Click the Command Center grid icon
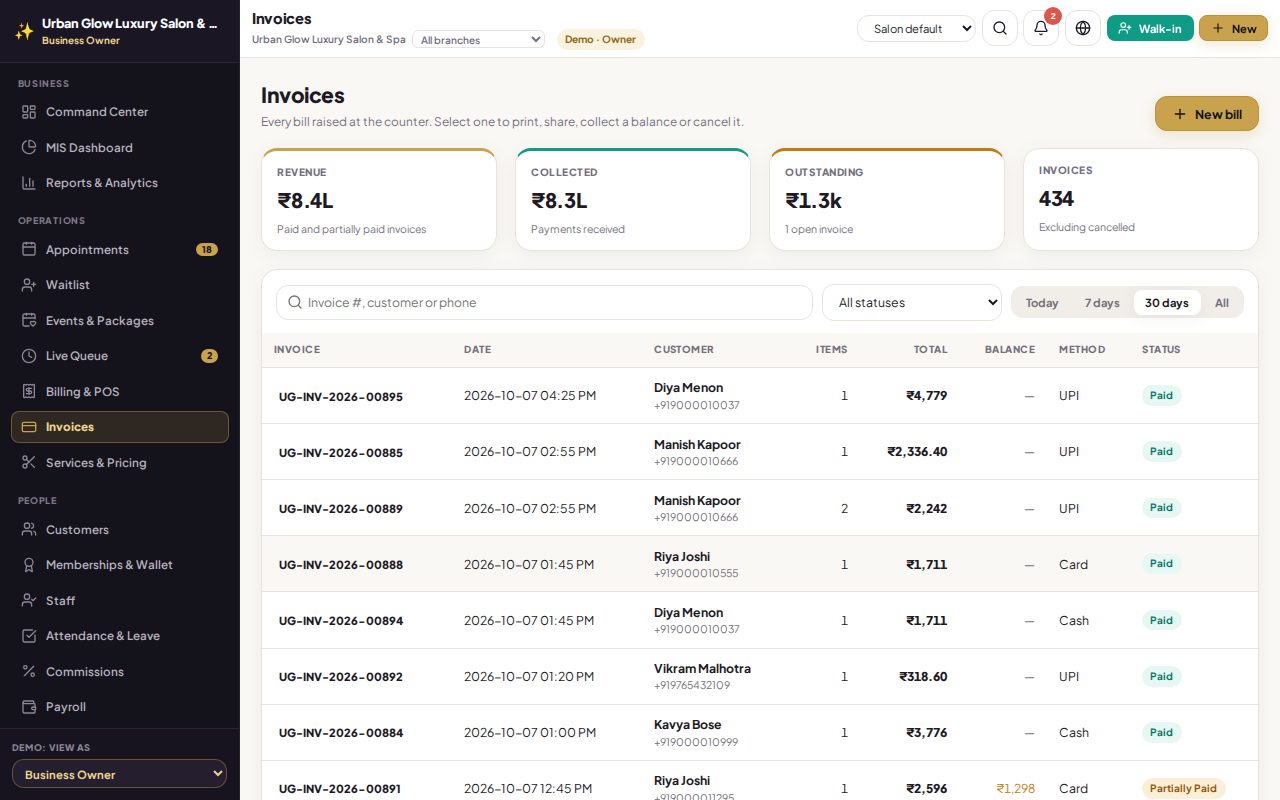 coord(29,112)
